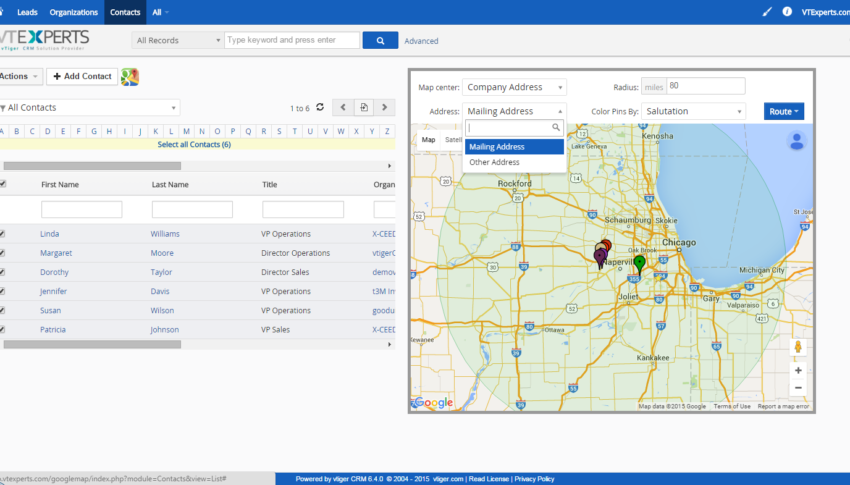Toggle the select-all checkbox in header
Screen dimensions: 850x485
click(x=3, y=184)
